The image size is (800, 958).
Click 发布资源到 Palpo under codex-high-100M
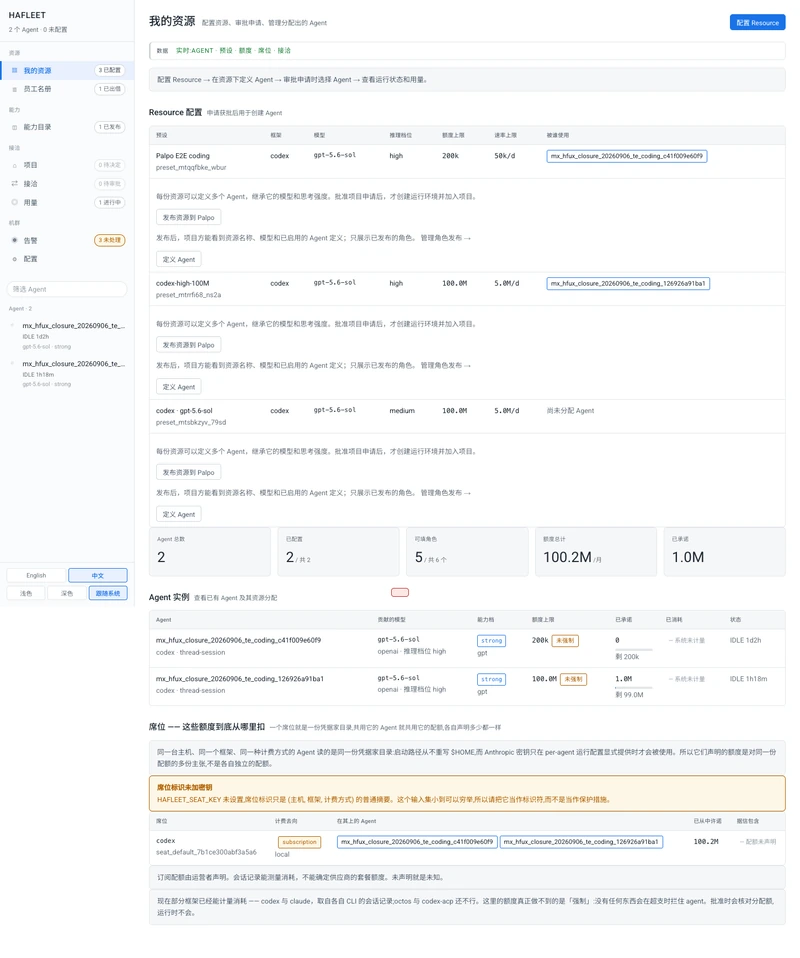(188, 345)
